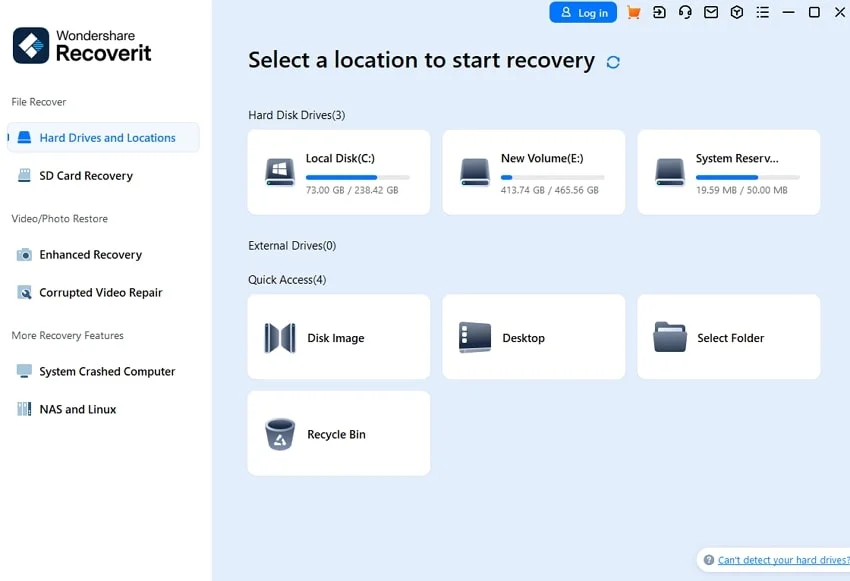The width and height of the screenshot is (850, 581).
Task: Click the Recycle Bin trash icon
Action: tap(280, 434)
